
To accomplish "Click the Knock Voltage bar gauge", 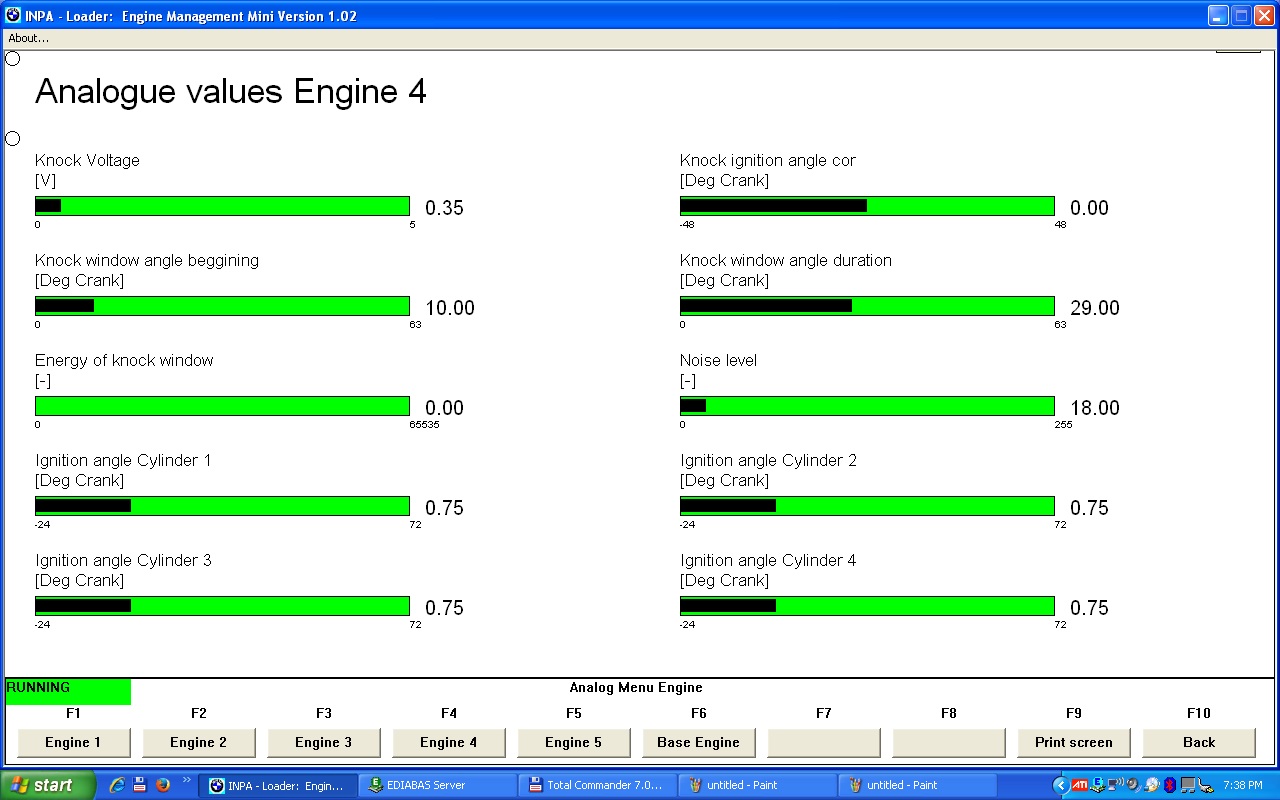I will point(222,206).
